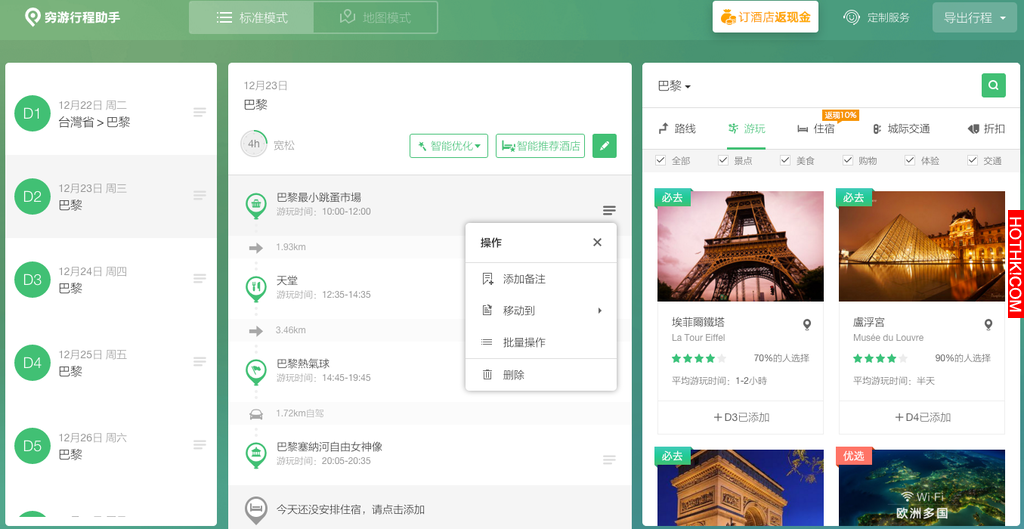The width and height of the screenshot is (1024, 529).
Task: Open menu icon for 巴黎塞納河自由女神像
Action: 609,460
